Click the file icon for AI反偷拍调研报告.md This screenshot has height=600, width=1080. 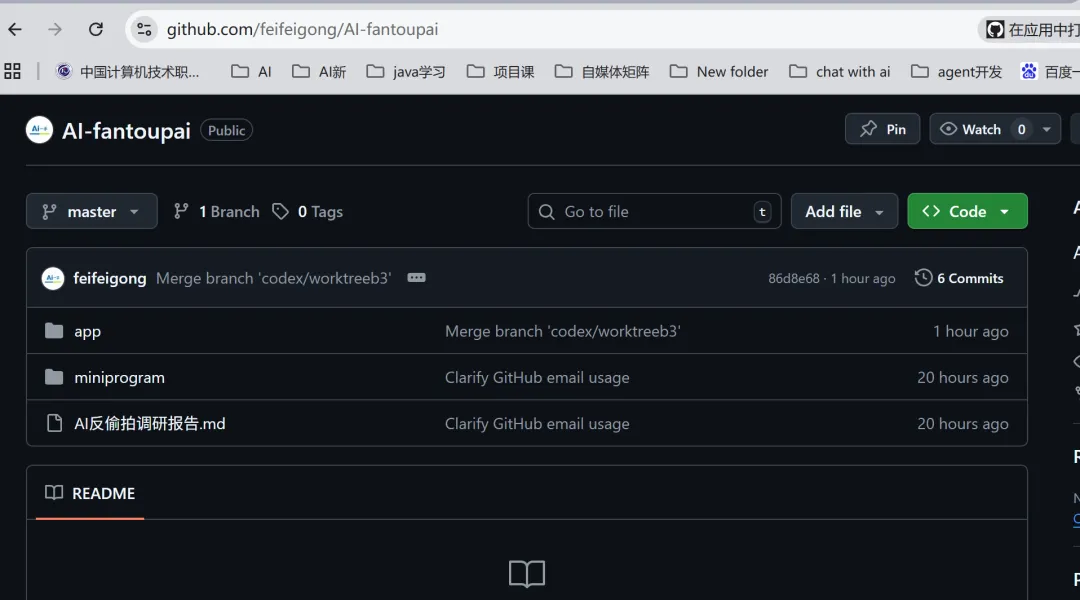point(54,423)
